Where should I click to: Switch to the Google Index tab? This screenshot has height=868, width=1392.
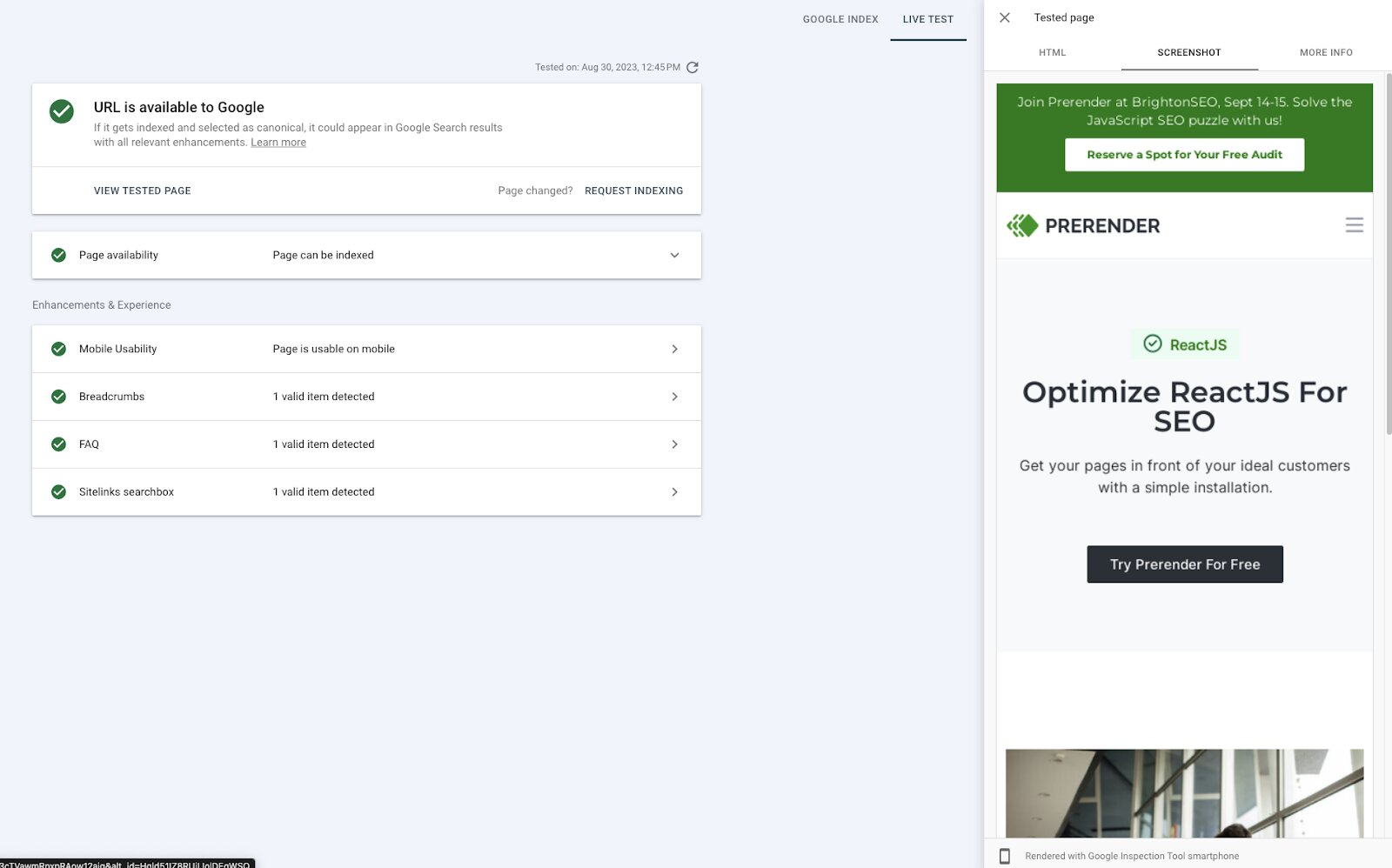[840, 19]
